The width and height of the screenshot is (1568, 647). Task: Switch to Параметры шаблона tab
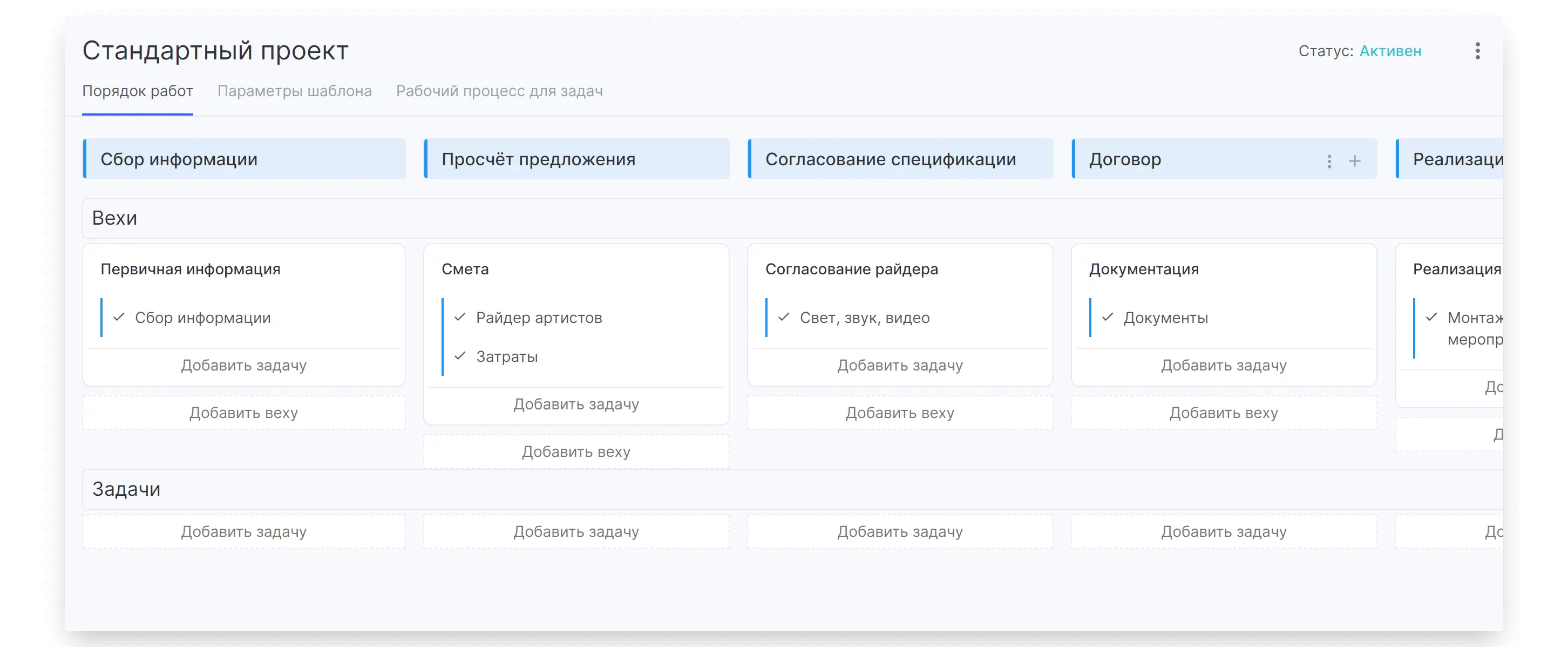(x=295, y=91)
